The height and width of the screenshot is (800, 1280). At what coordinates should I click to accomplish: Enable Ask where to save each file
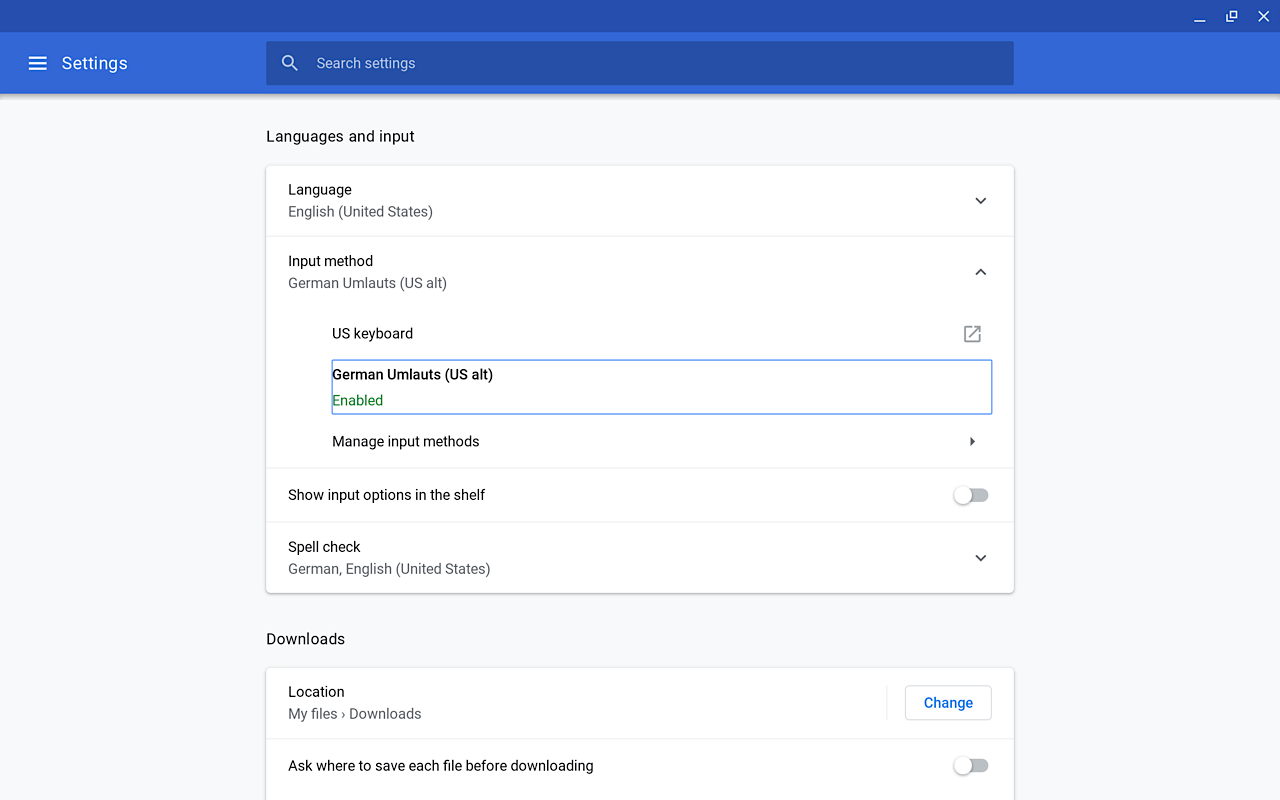(x=970, y=766)
